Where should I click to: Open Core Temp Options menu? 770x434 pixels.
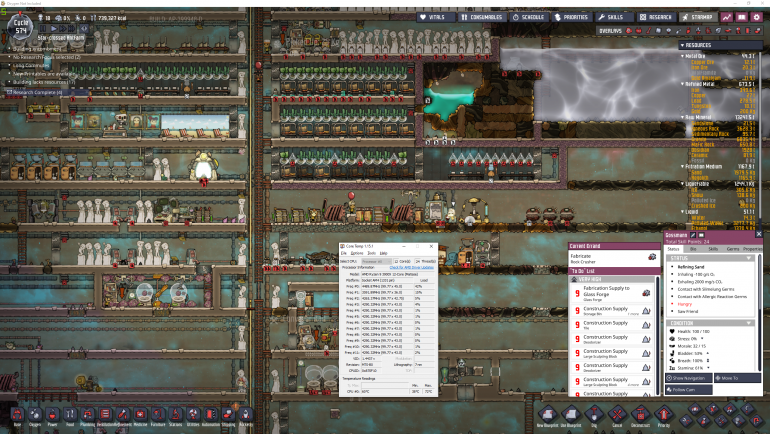coord(357,253)
